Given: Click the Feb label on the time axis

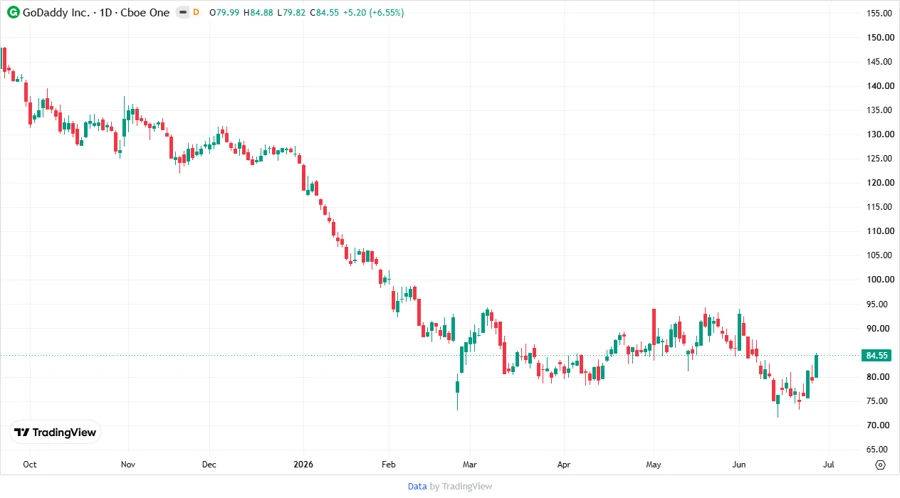Looking at the screenshot, I should pyautogui.click(x=389, y=464).
